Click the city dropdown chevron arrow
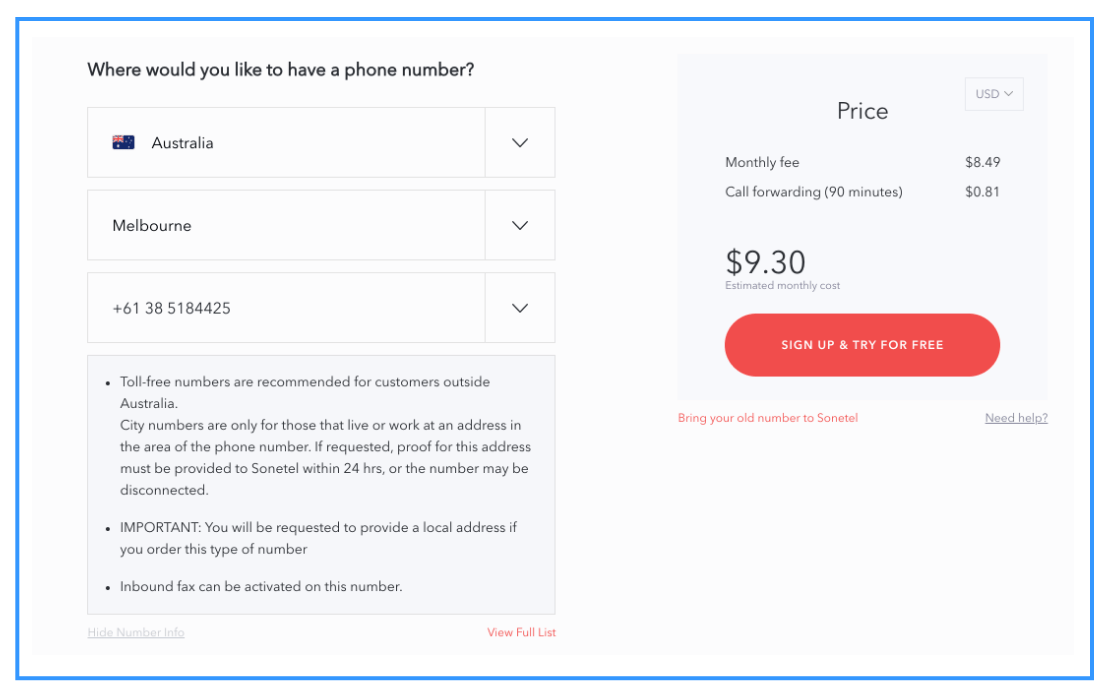Screen dimensions: 1111x697 point(520,225)
